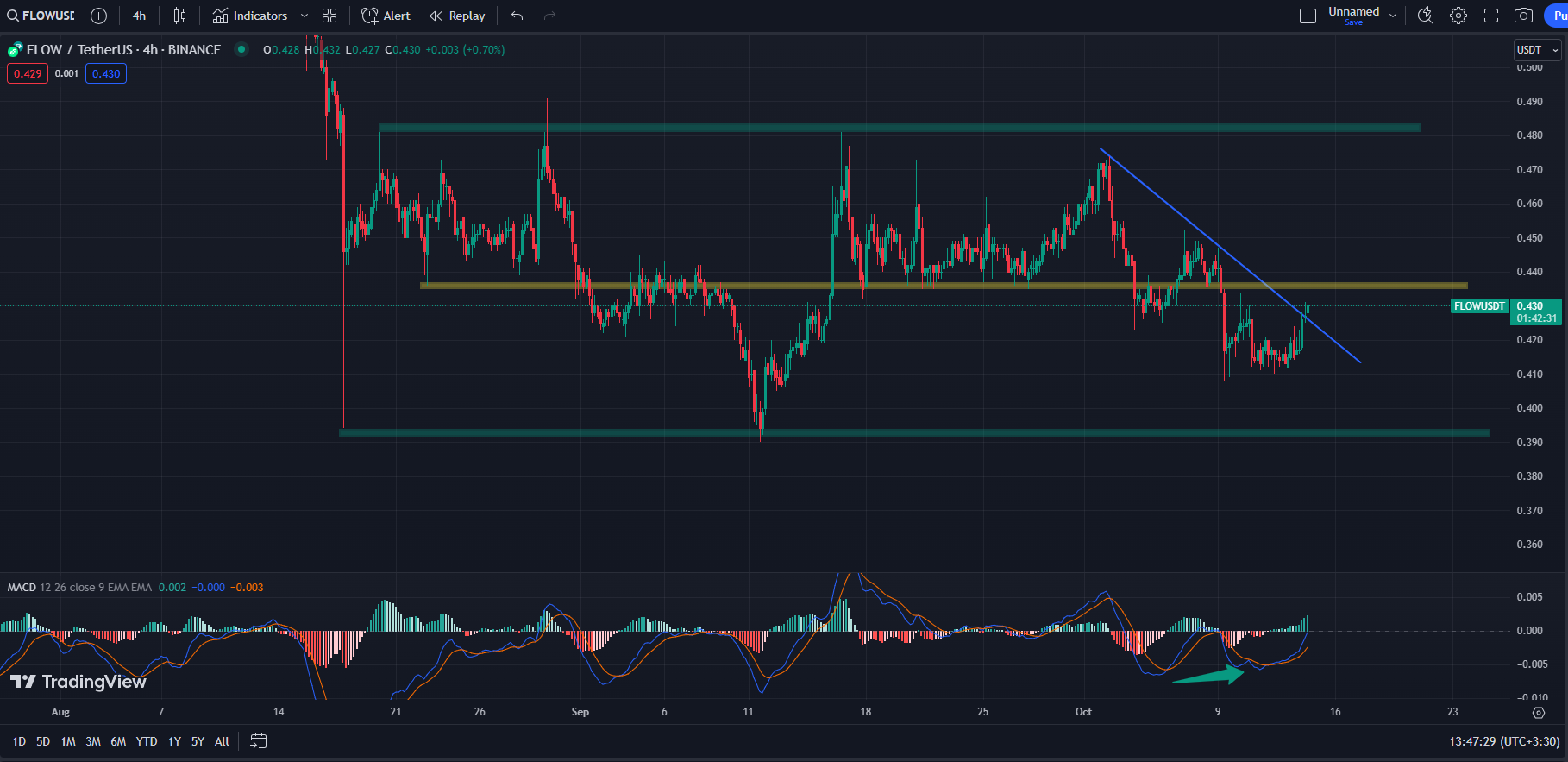Open go to date calendar icon
Image resolution: width=1568 pixels, height=762 pixels.
tap(258, 740)
